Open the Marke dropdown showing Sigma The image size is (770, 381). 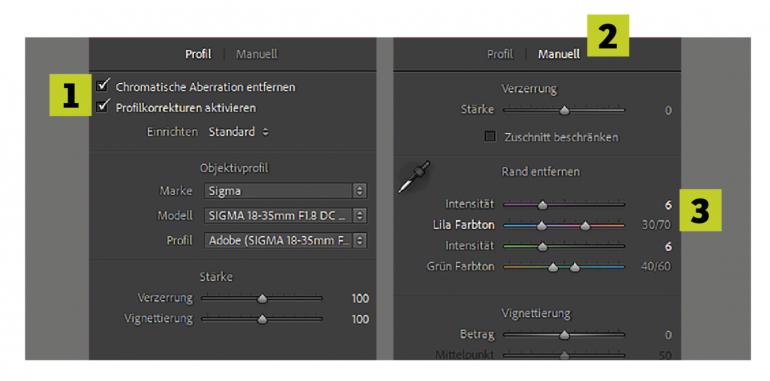(x=285, y=191)
